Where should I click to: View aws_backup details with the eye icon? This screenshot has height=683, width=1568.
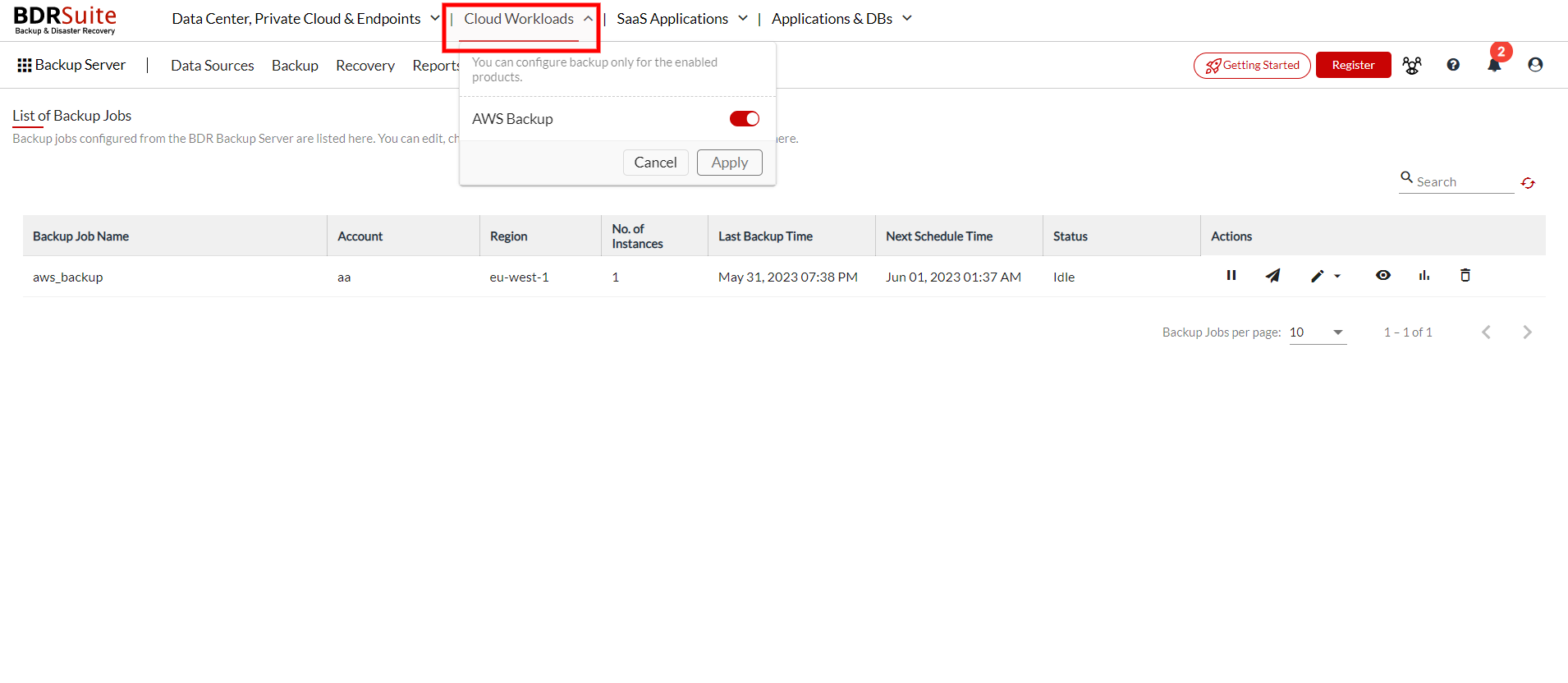coord(1383,275)
